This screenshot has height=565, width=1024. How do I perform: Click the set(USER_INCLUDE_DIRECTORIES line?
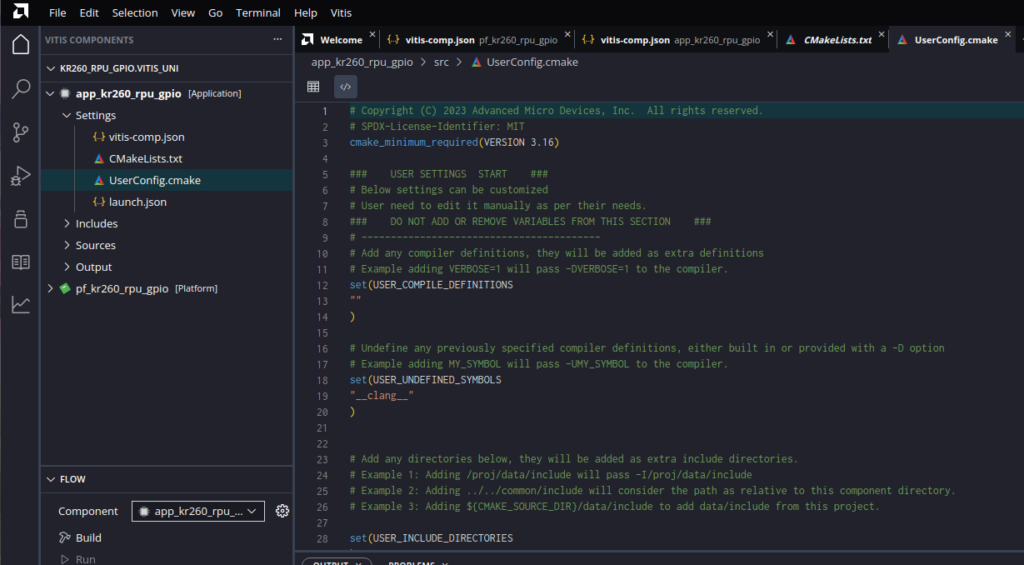[431, 538]
